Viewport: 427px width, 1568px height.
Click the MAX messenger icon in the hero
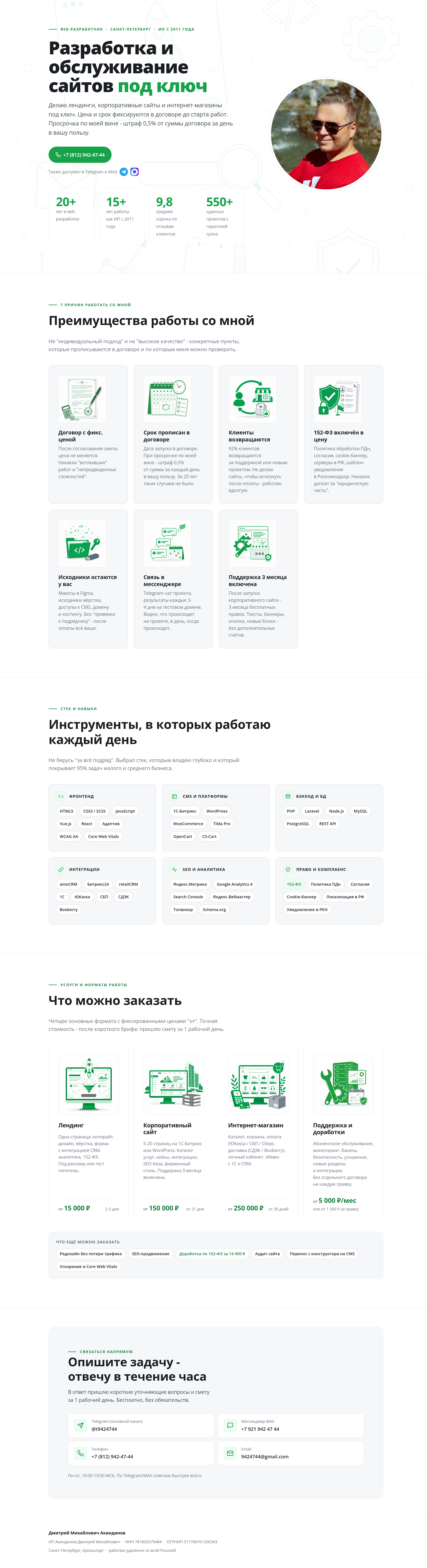(135, 172)
